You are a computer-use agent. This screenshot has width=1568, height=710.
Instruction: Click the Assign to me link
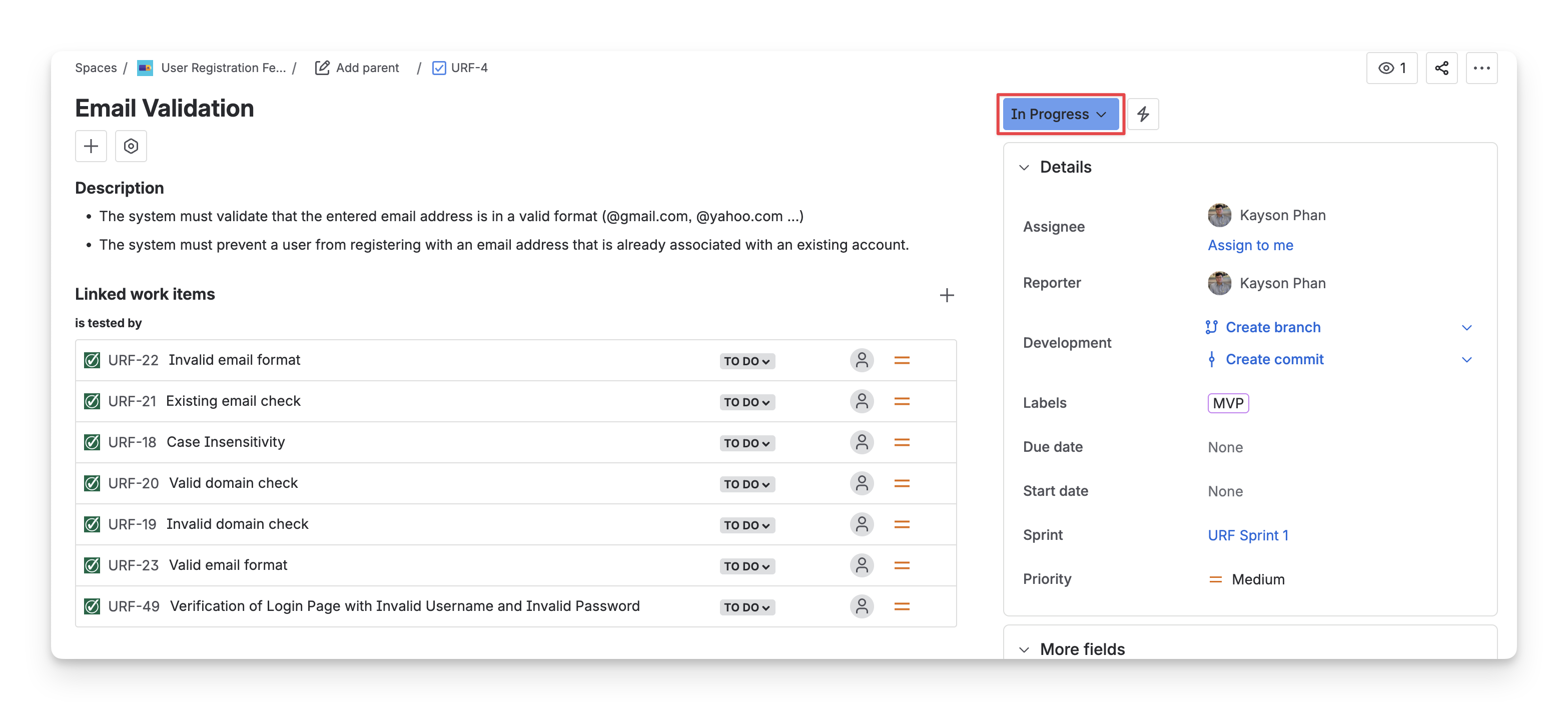[x=1250, y=245]
